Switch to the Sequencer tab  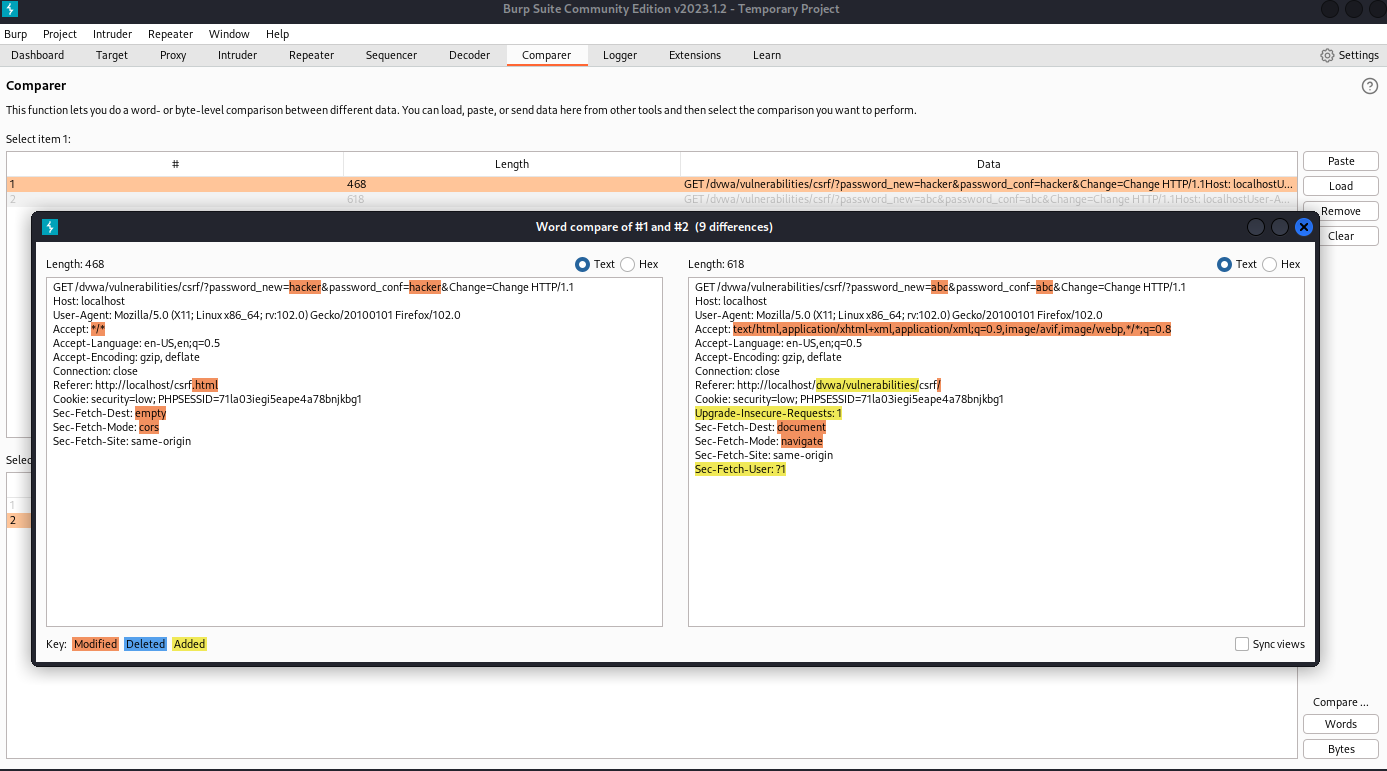pos(391,55)
